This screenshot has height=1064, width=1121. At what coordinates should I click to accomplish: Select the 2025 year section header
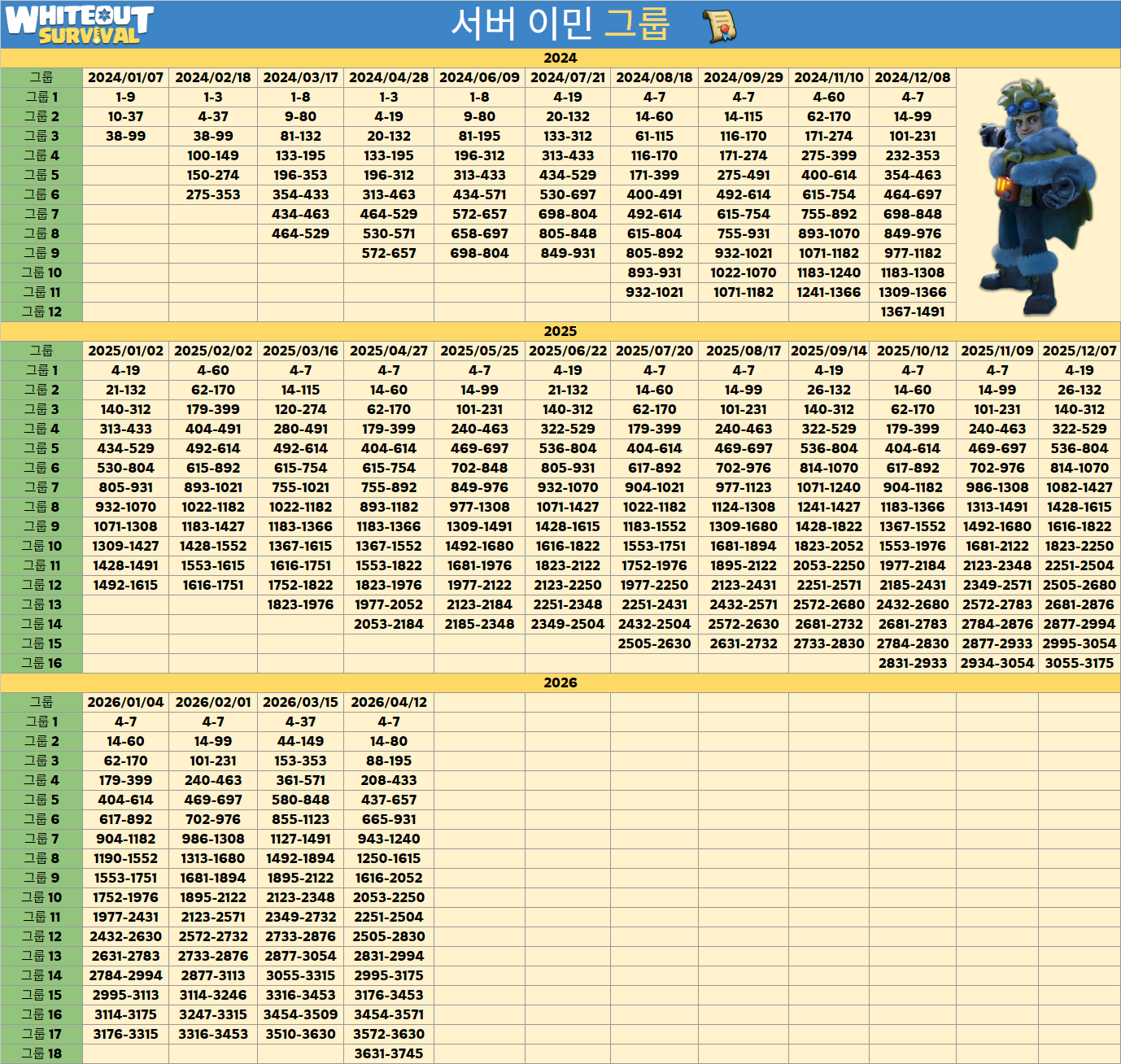[x=560, y=331]
